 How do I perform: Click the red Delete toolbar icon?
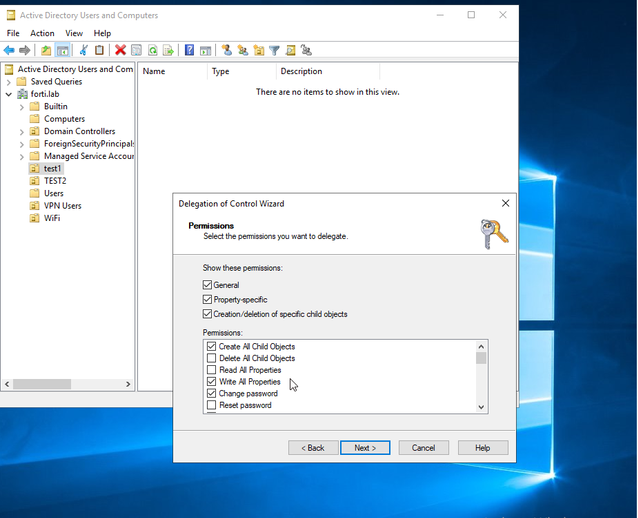120,50
